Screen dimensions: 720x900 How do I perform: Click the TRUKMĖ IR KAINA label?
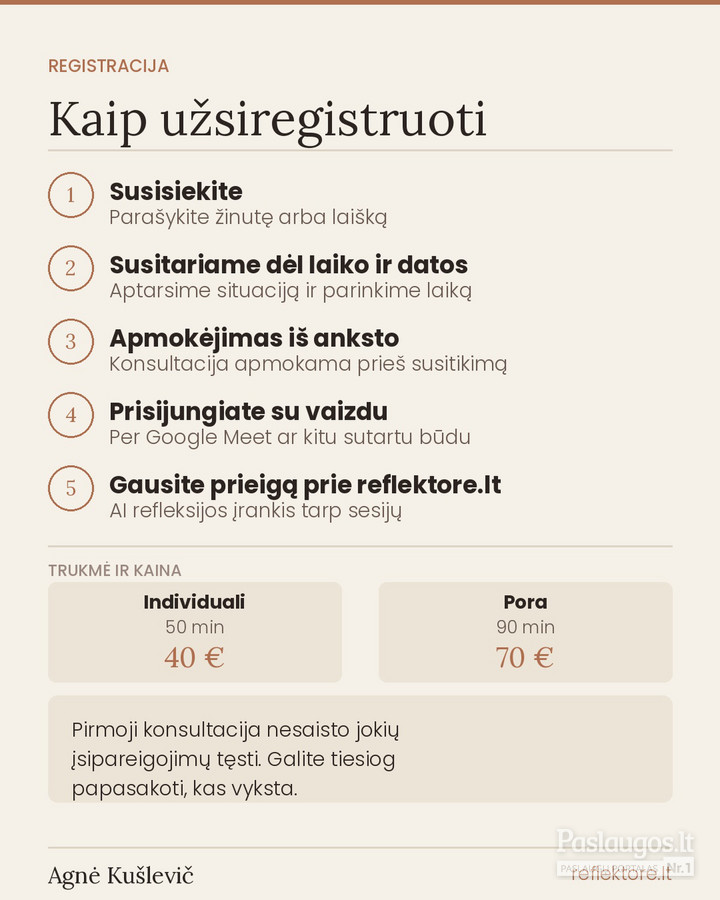(115, 571)
